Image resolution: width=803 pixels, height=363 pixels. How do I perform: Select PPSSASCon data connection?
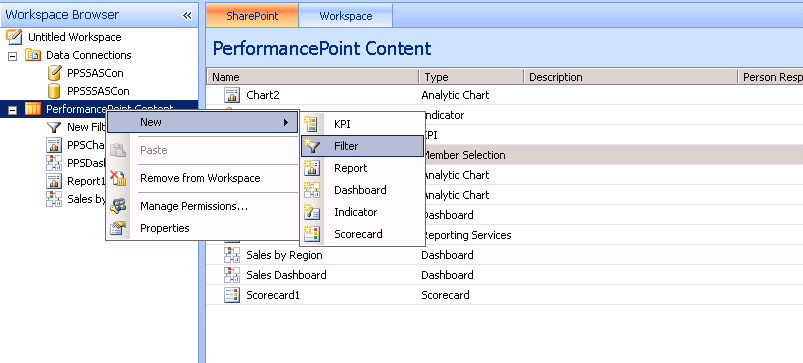(x=95, y=73)
